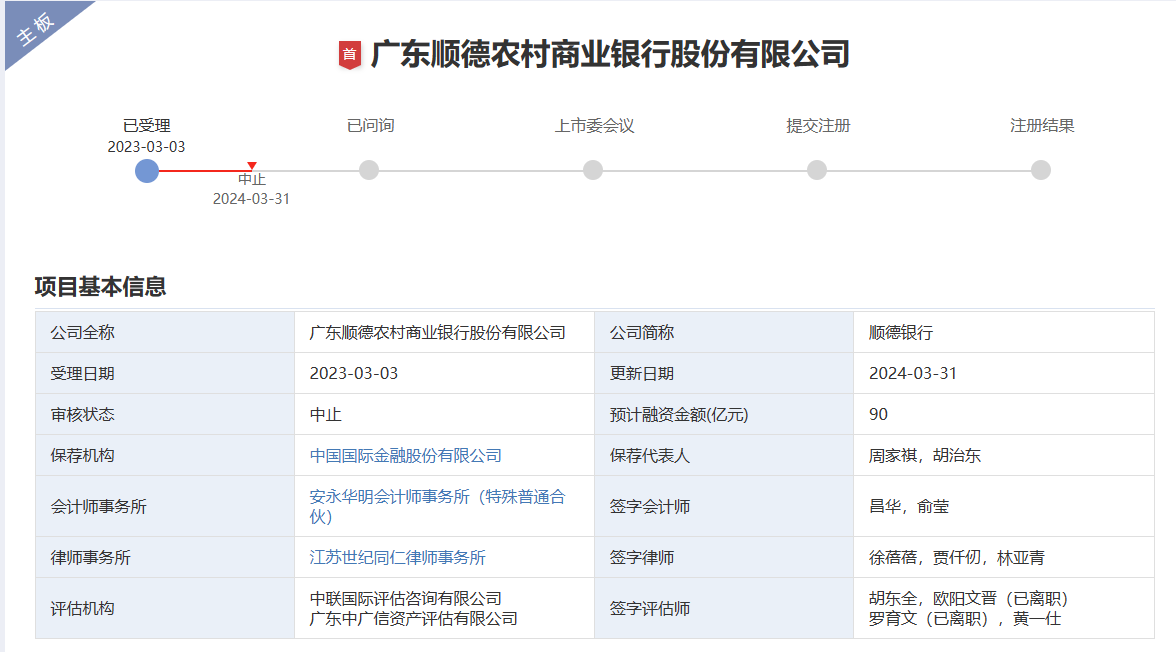Click the 注册结果 stage circle
Screen dimensions: 1176x652
coord(1041,170)
